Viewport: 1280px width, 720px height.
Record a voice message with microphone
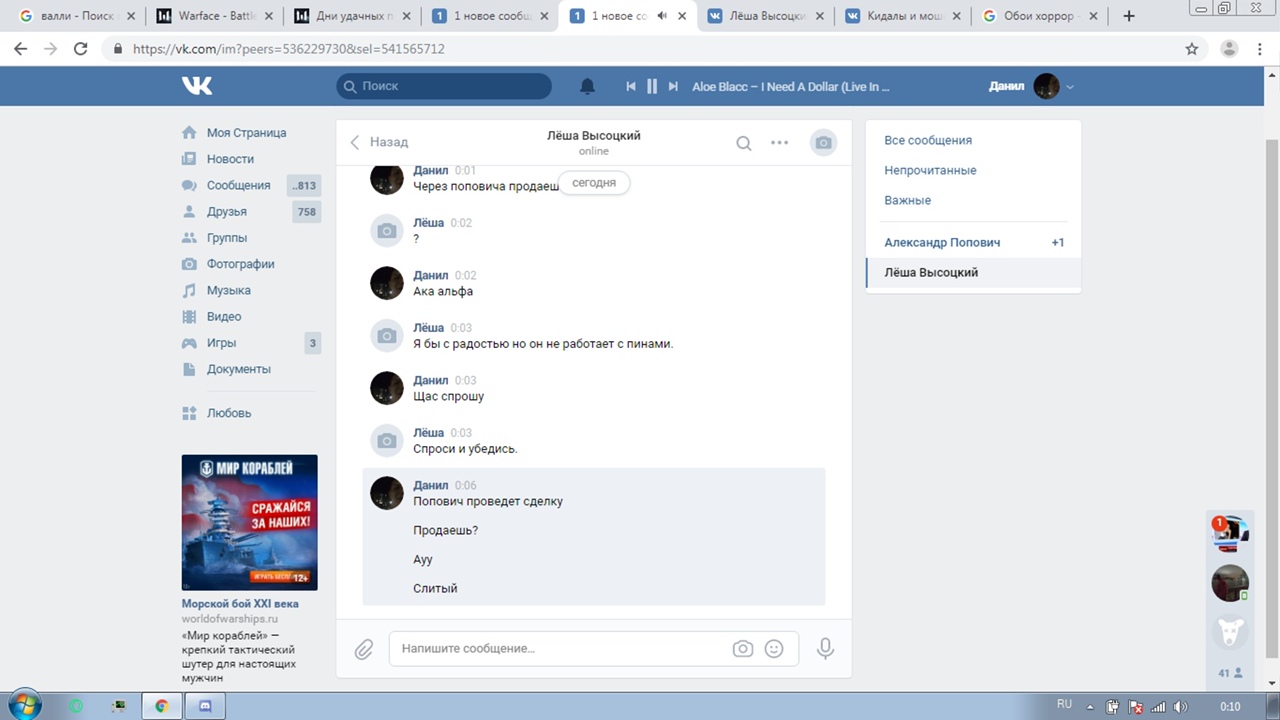coord(825,649)
